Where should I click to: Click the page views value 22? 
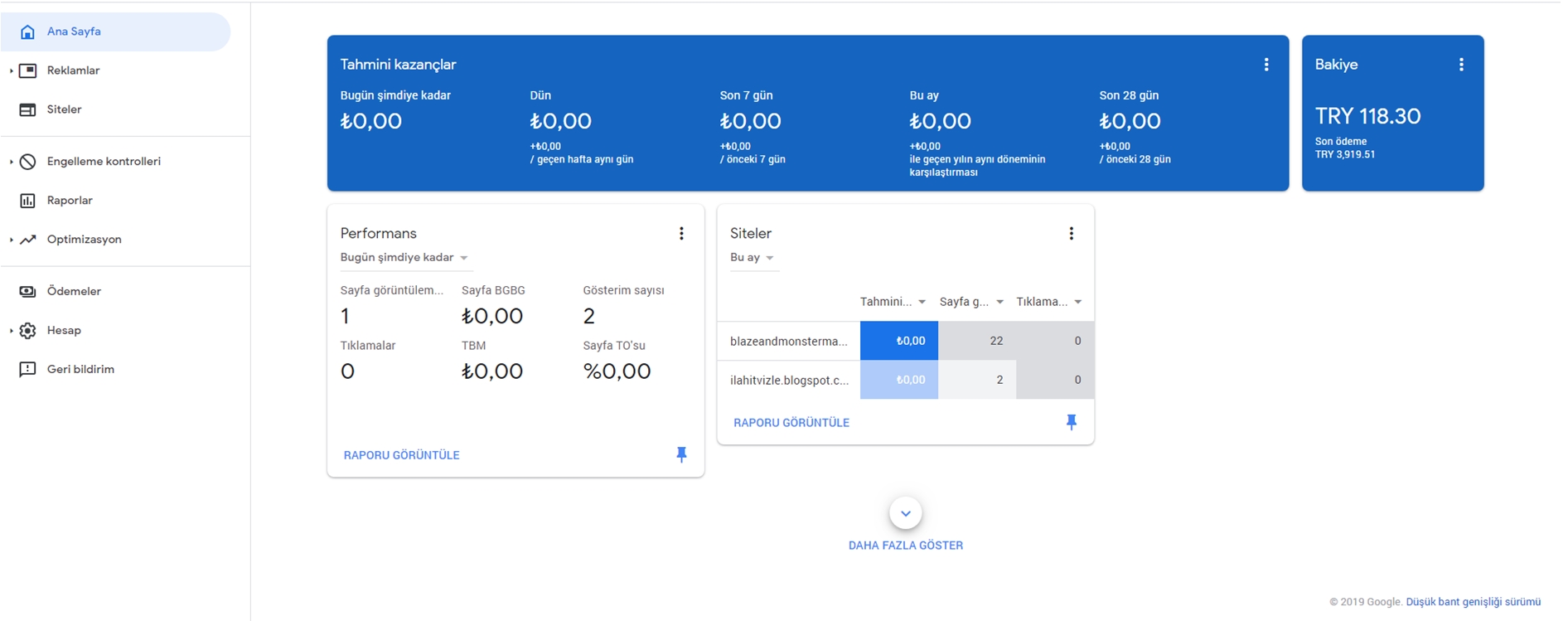pyautogui.click(x=996, y=341)
